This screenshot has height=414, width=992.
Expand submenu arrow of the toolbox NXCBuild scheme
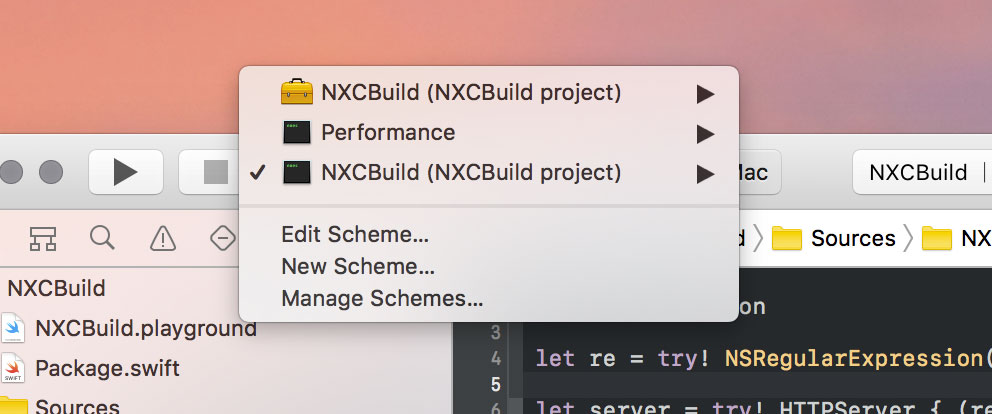pos(706,94)
